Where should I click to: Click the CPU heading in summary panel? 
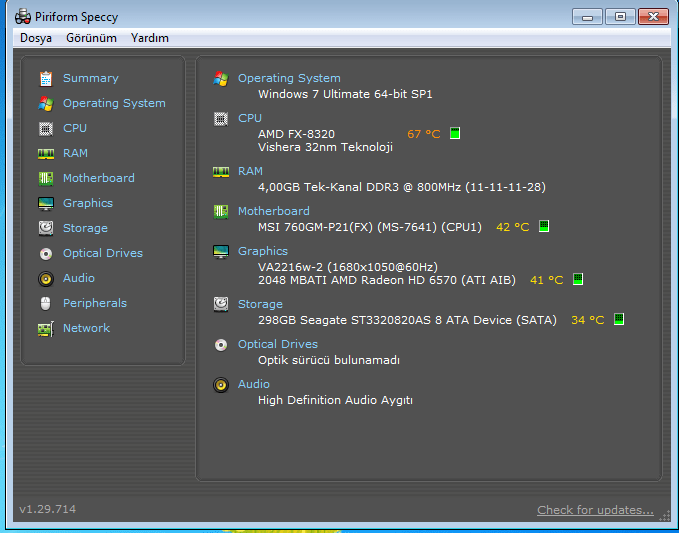tap(250, 118)
